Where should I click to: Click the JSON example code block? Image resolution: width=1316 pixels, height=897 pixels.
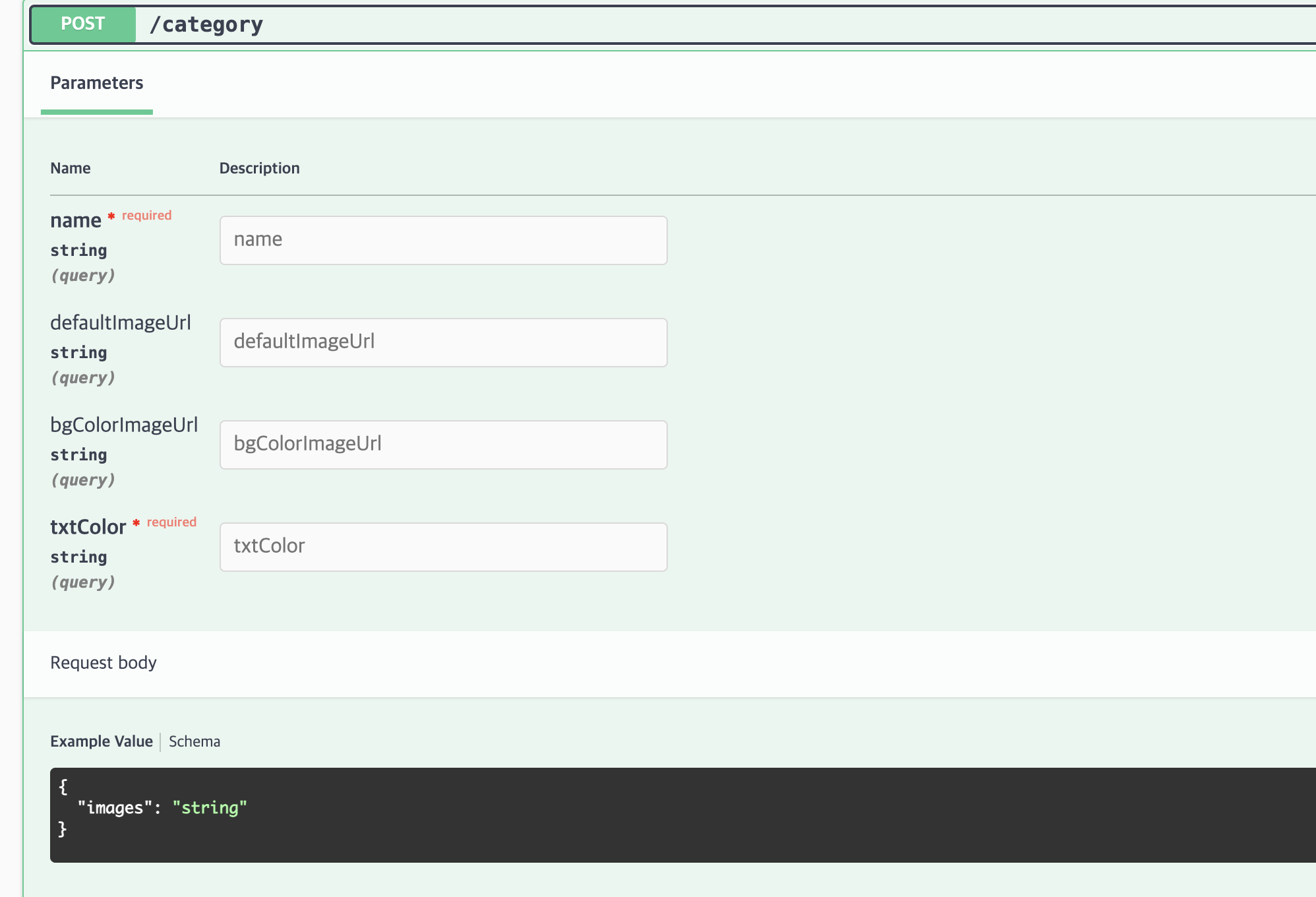click(683, 815)
